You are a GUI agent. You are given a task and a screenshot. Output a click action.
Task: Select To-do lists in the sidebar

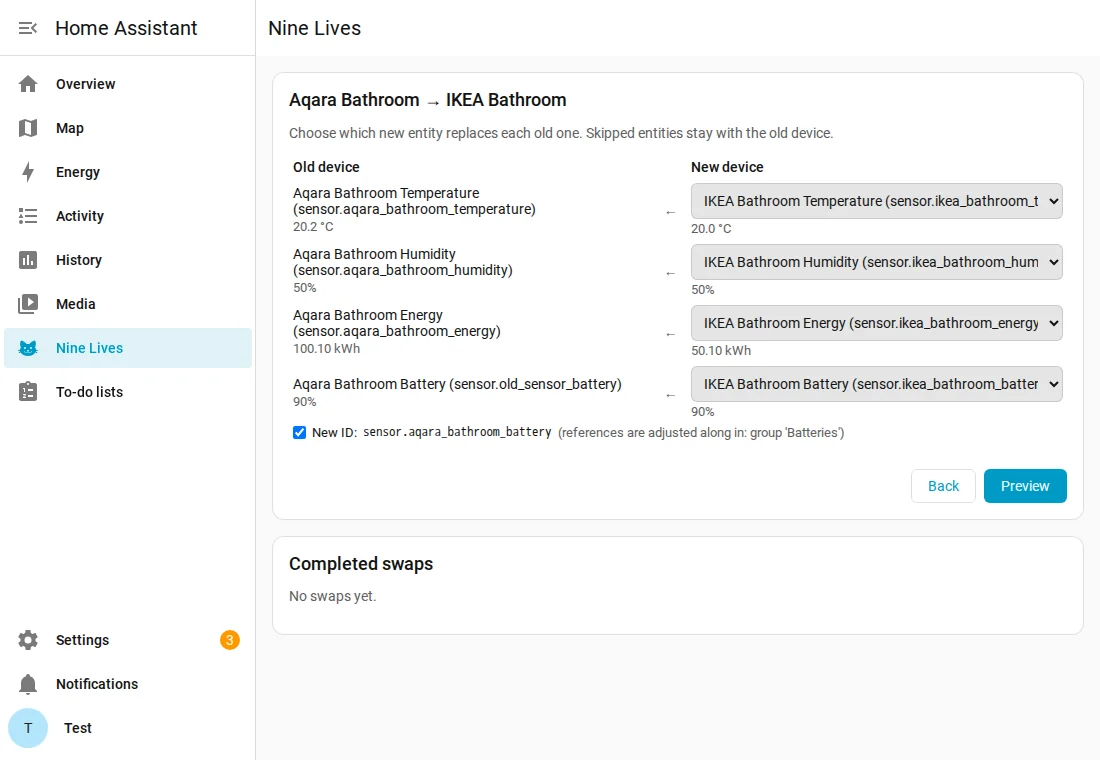pyautogui.click(x=128, y=392)
